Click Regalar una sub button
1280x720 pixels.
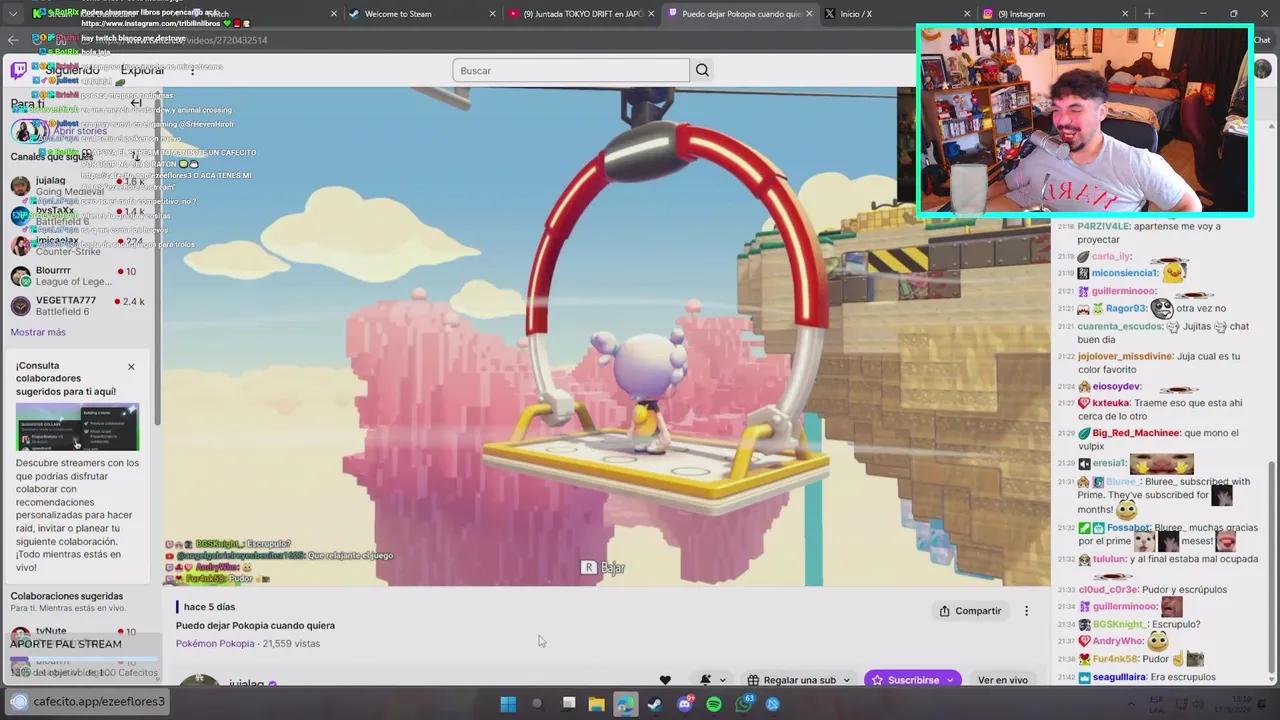(798, 680)
